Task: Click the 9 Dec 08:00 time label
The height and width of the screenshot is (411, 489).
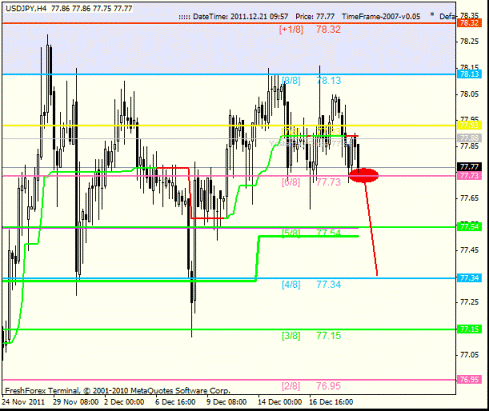Action: (227, 402)
